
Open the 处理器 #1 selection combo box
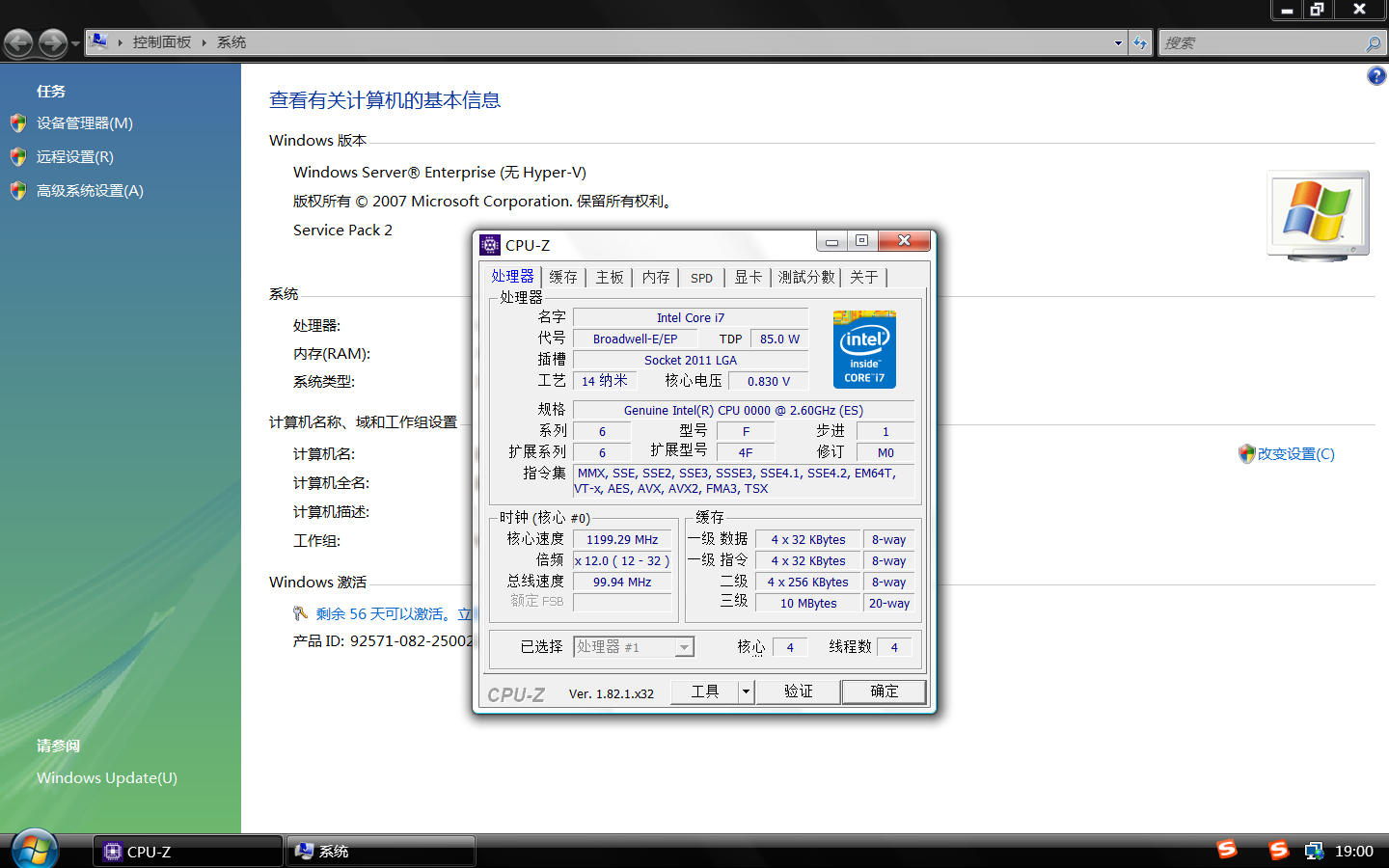634,647
